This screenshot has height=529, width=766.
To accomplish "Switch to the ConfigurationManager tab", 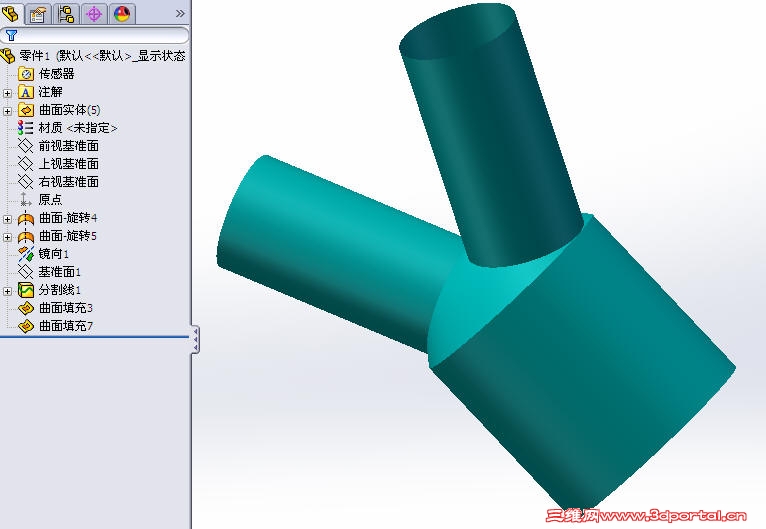I will point(66,14).
